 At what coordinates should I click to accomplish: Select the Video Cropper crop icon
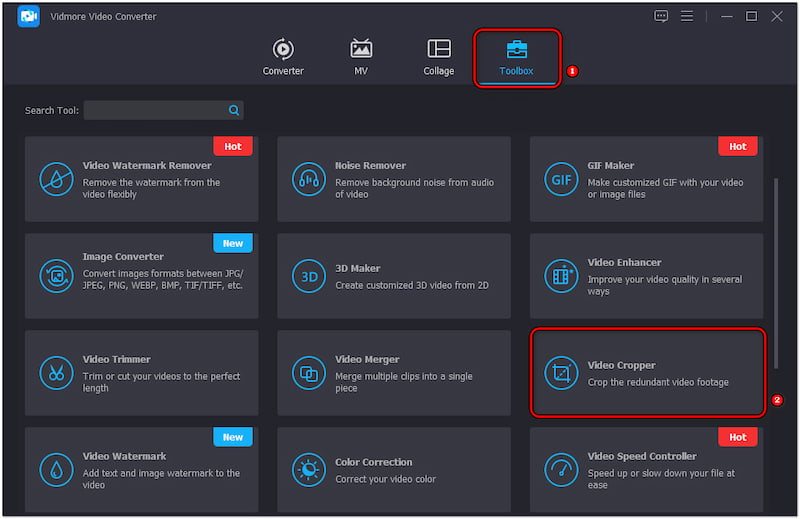point(561,374)
